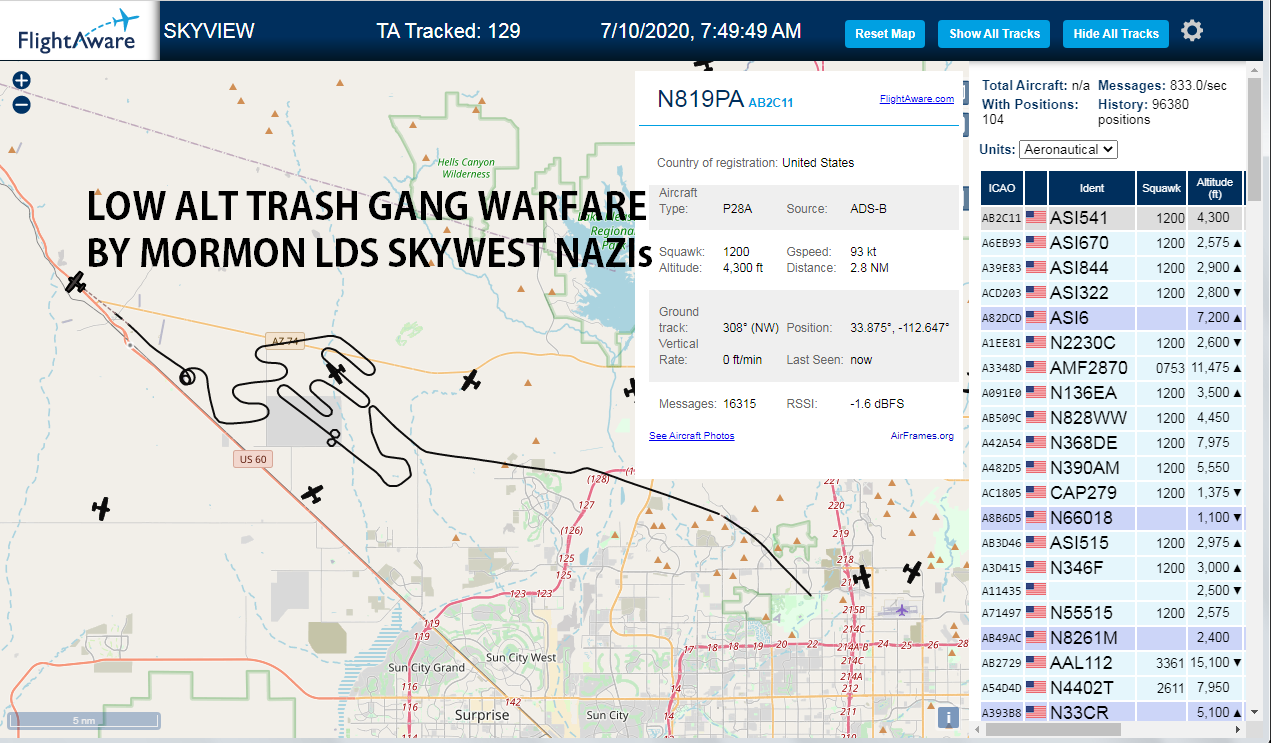Click the Show All Tracks button

(994, 33)
